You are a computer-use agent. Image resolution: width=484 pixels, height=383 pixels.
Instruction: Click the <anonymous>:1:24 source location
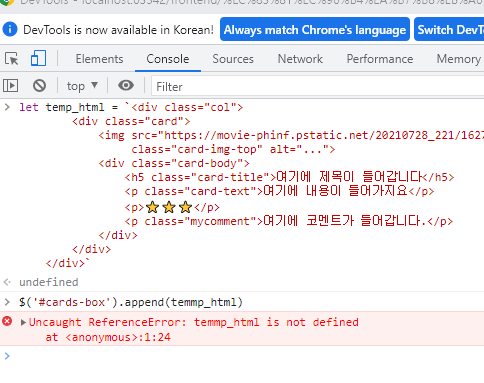click(x=118, y=337)
